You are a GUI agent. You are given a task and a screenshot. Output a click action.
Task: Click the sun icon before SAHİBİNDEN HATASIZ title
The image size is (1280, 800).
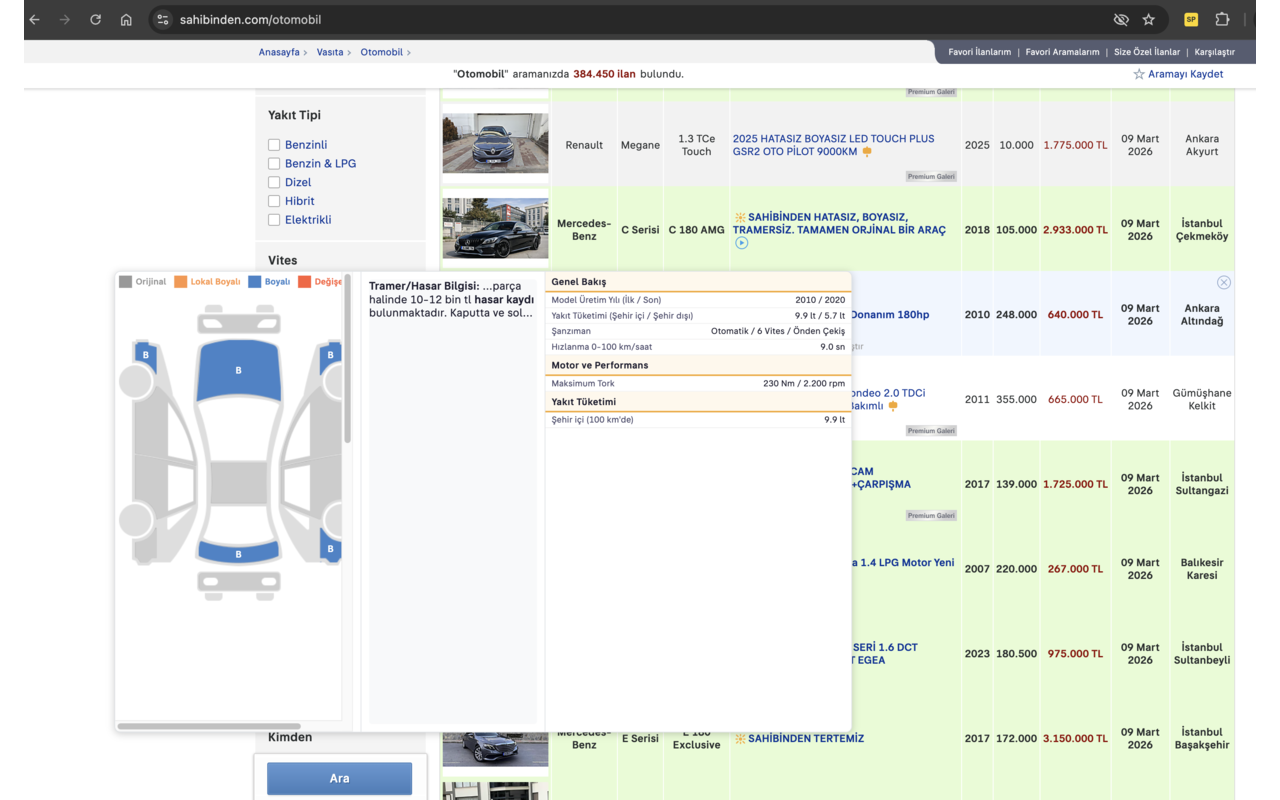coord(740,217)
